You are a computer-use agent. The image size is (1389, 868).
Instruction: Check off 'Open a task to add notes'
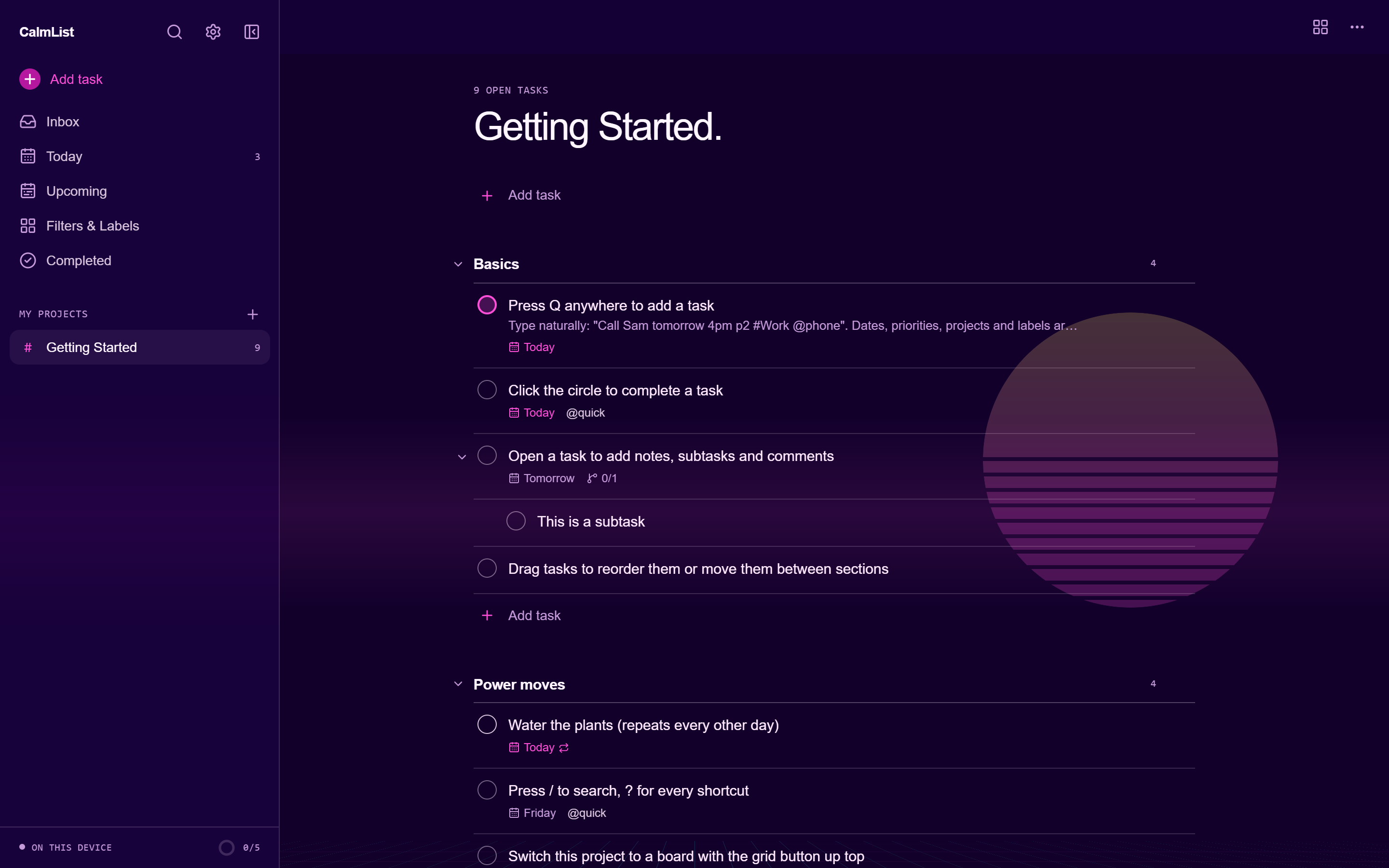487,455
